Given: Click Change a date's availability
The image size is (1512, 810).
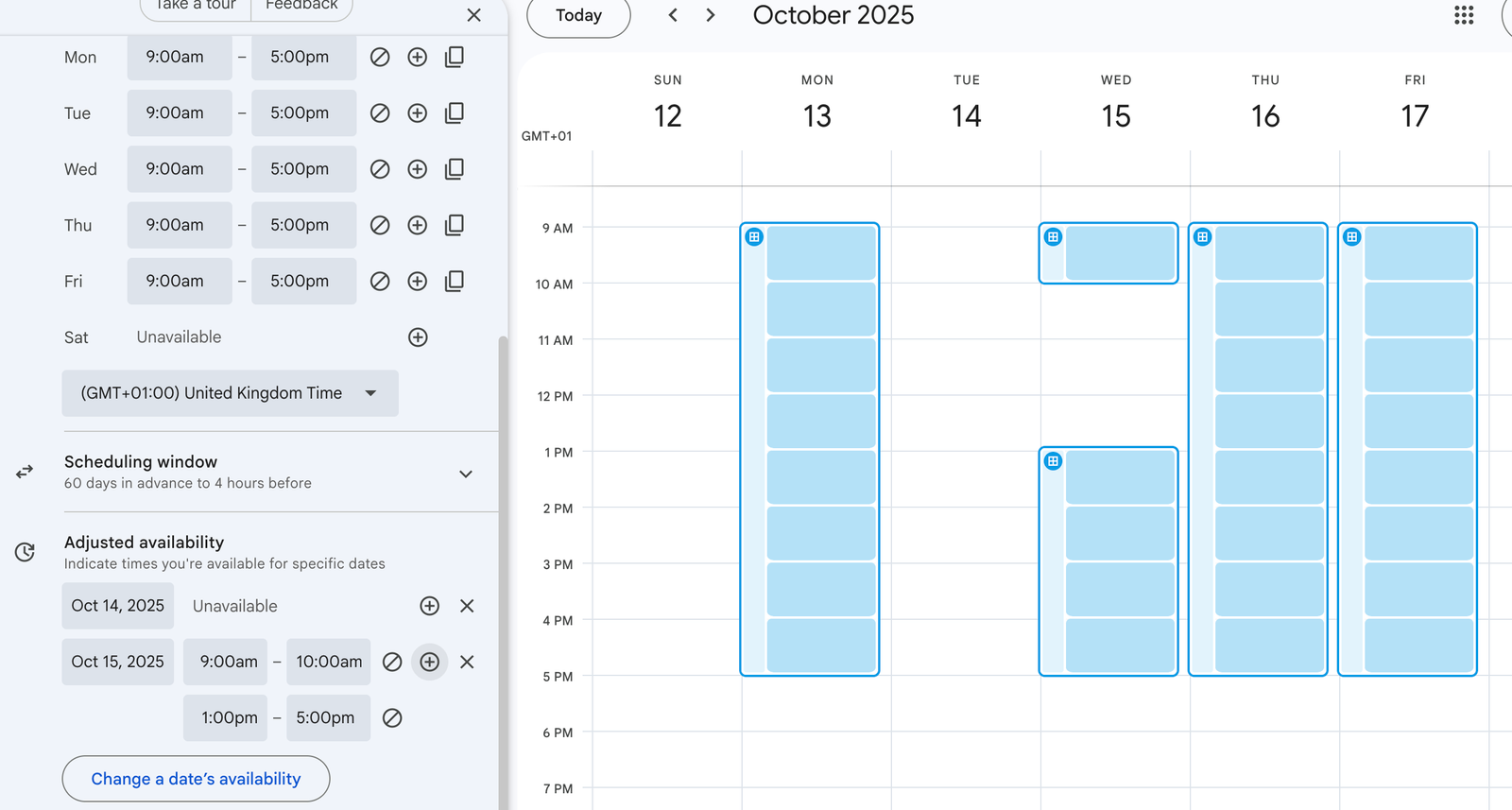Looking at the screenshot, I should pyautogui.click(x=196, y=779).
